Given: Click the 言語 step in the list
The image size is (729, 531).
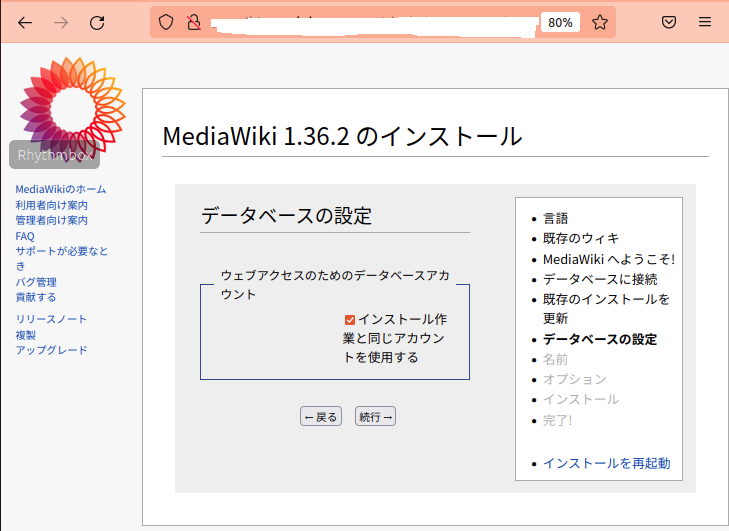Looking at the screenshot, I should click(556, 219).
